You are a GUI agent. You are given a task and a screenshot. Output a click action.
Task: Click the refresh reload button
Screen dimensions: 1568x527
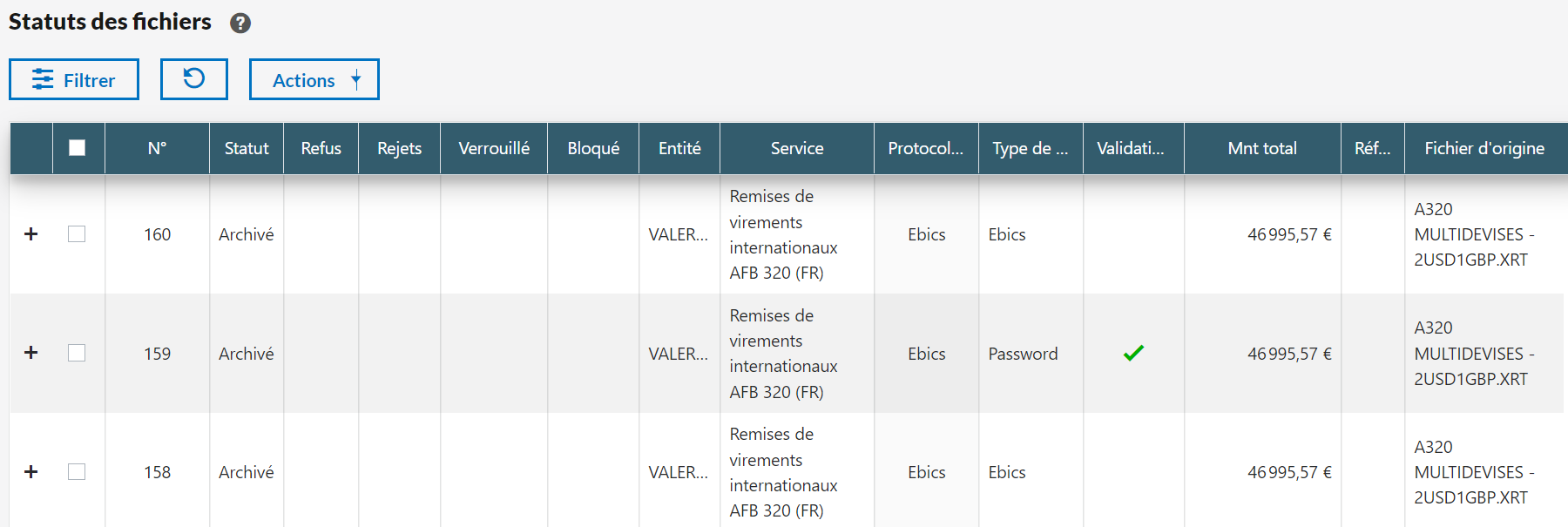point(193,79)
